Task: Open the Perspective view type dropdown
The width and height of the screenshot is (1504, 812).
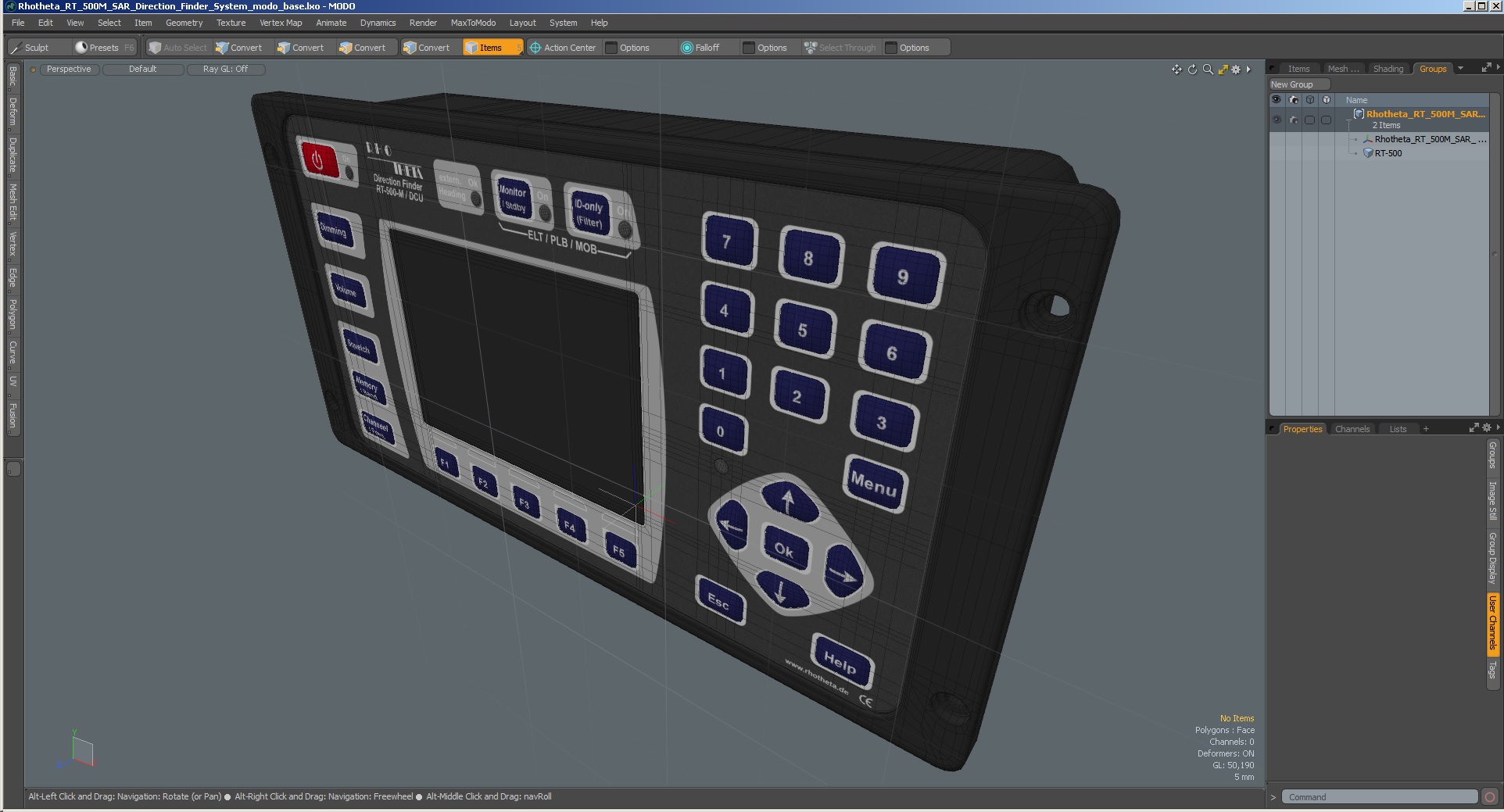Action: pos(69,70)
